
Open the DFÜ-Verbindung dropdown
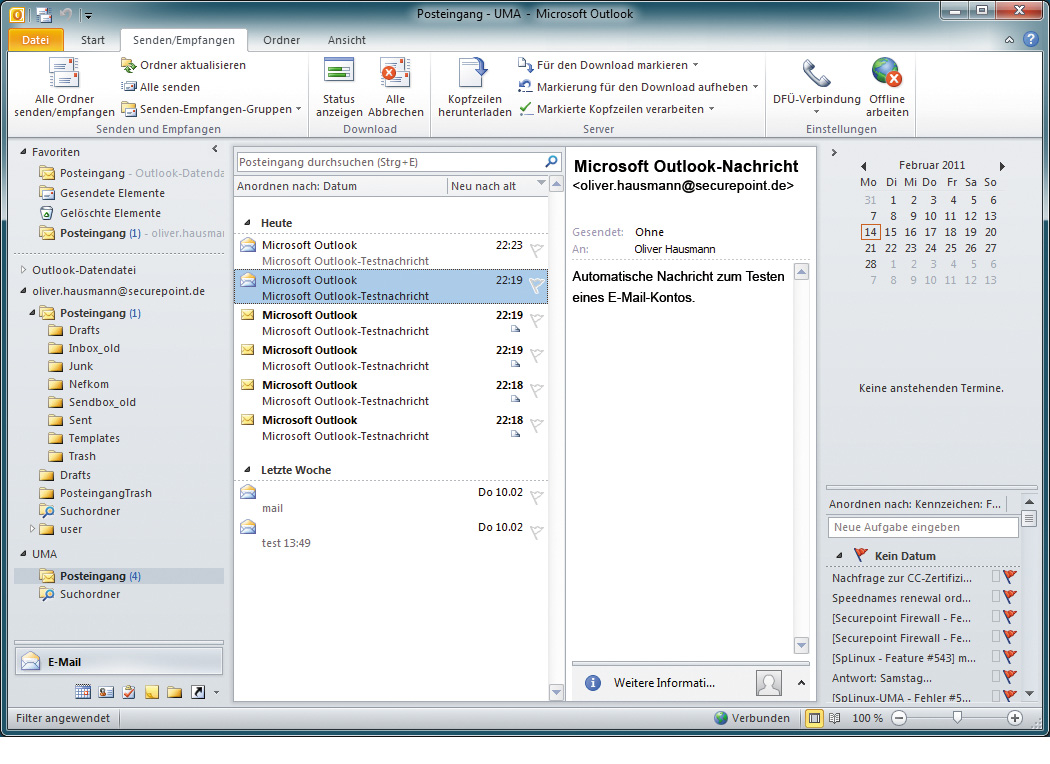click(816, 88)
